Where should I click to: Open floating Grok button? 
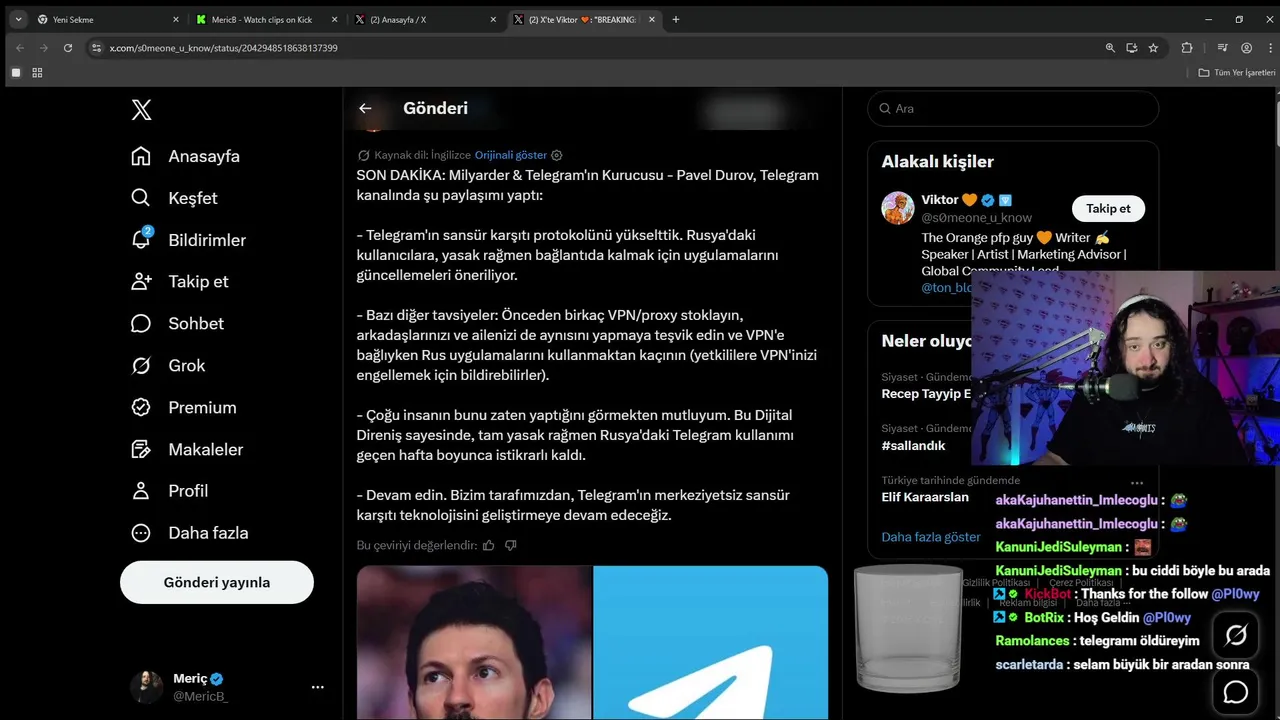coord(1236,635)
